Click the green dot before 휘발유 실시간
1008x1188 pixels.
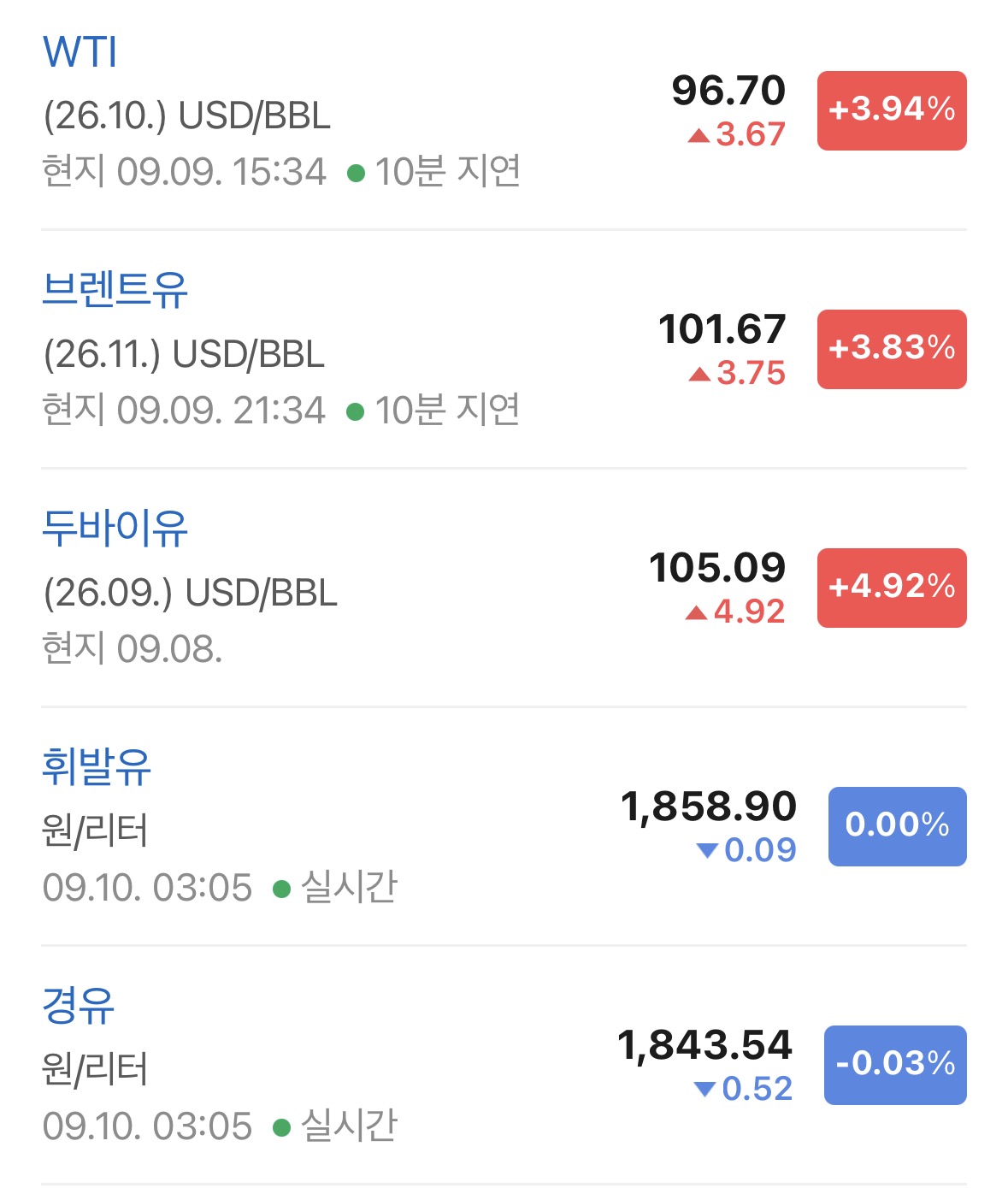281,890
